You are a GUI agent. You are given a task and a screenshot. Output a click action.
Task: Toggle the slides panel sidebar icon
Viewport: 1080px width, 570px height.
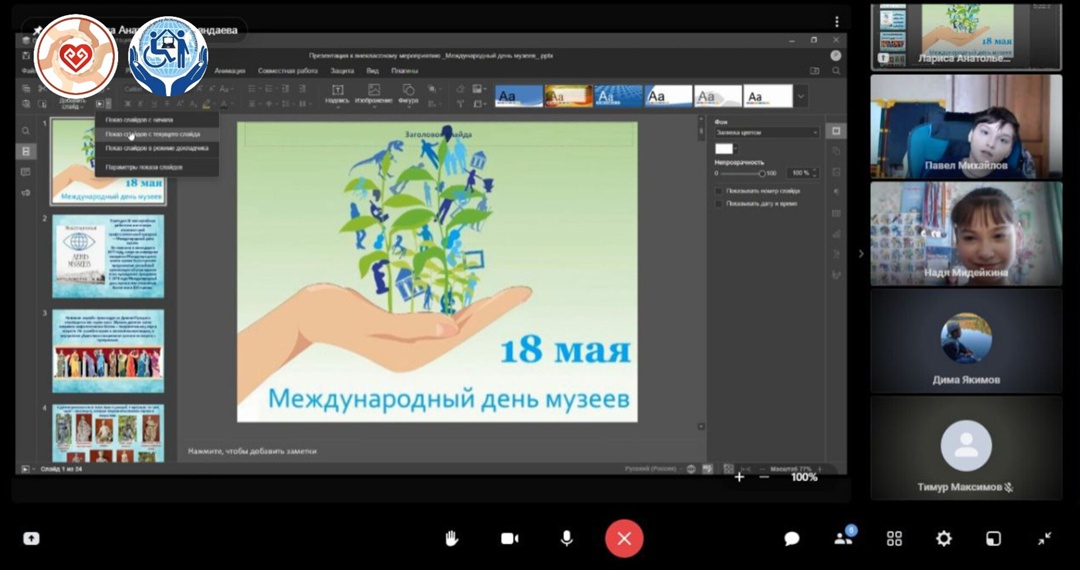point(25,151)
